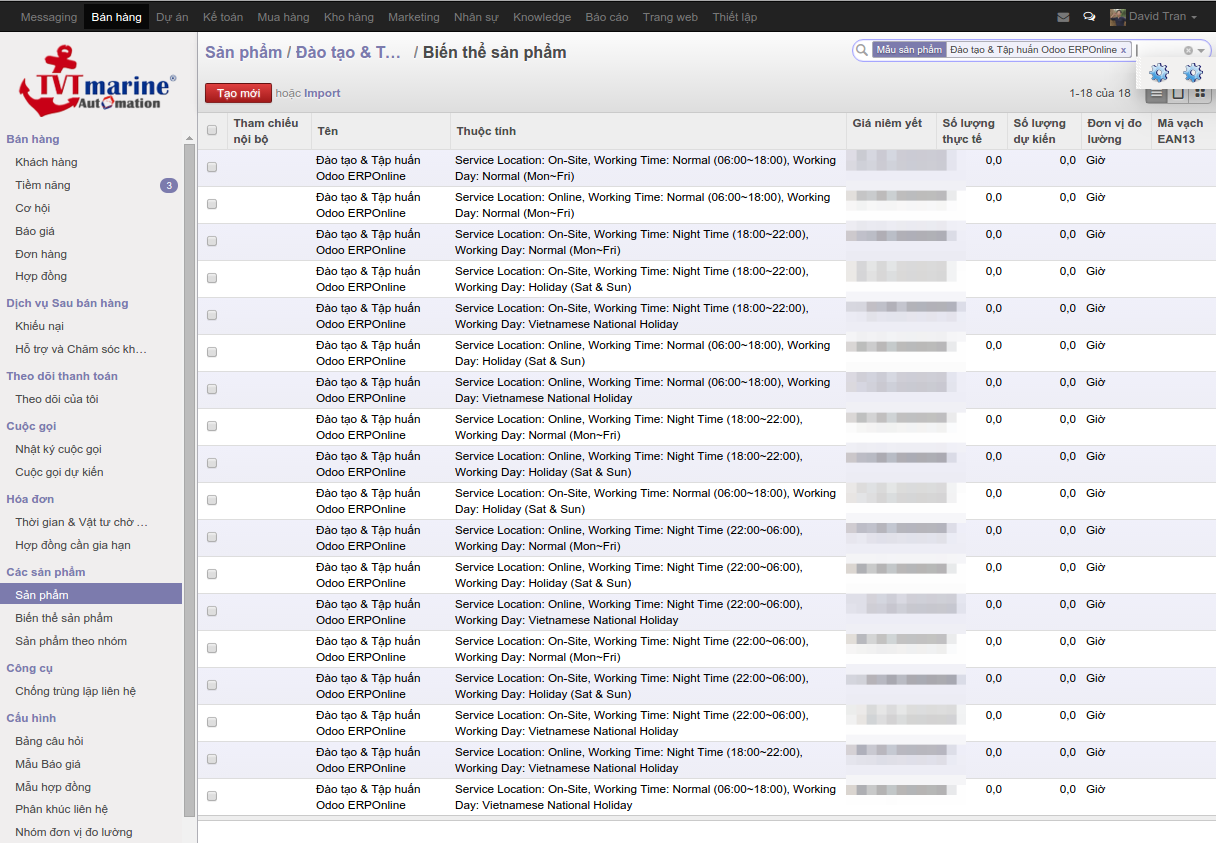1216x843 pixels.
Task: Open Theo dõi của tôi in the sidebar
Action: pyautogui.click(x=57, y=399)
